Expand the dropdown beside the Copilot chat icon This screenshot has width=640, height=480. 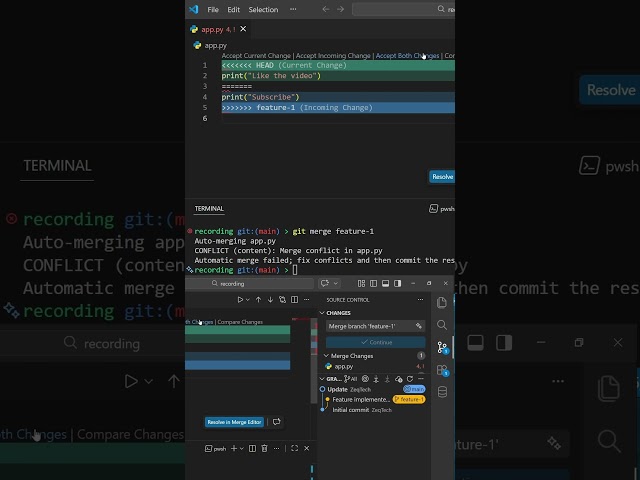pyautogui.click(x=336, y=283)
